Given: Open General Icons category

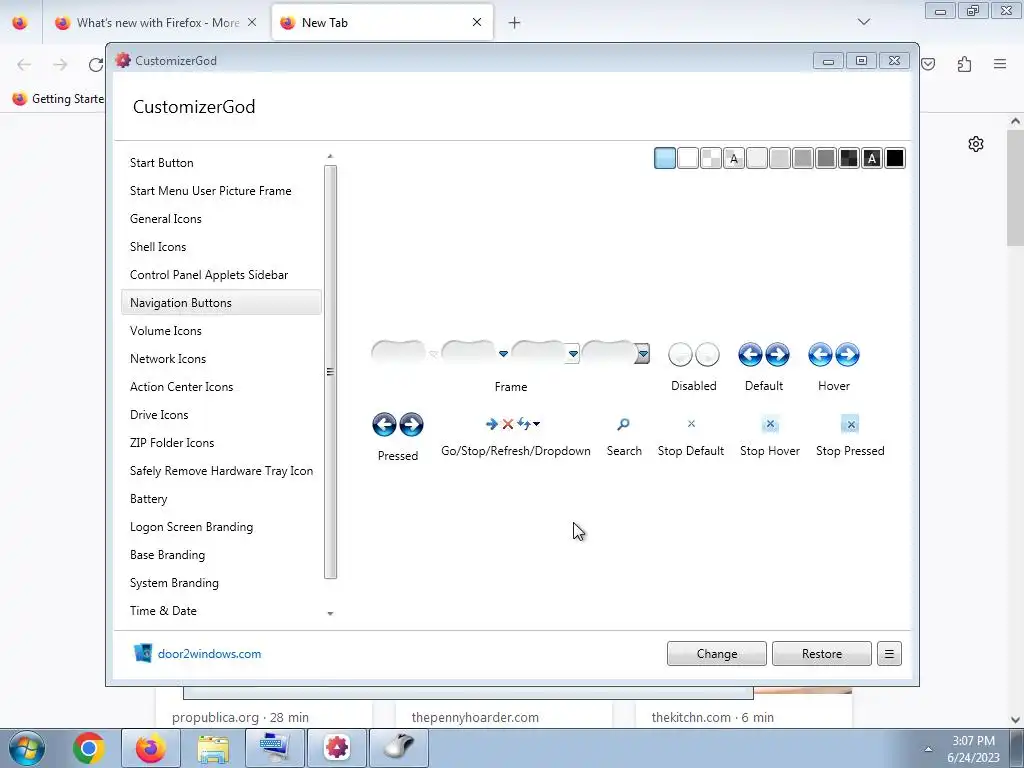Looking at the screenshot, I should pyautogui.click(x=221, y=219).
